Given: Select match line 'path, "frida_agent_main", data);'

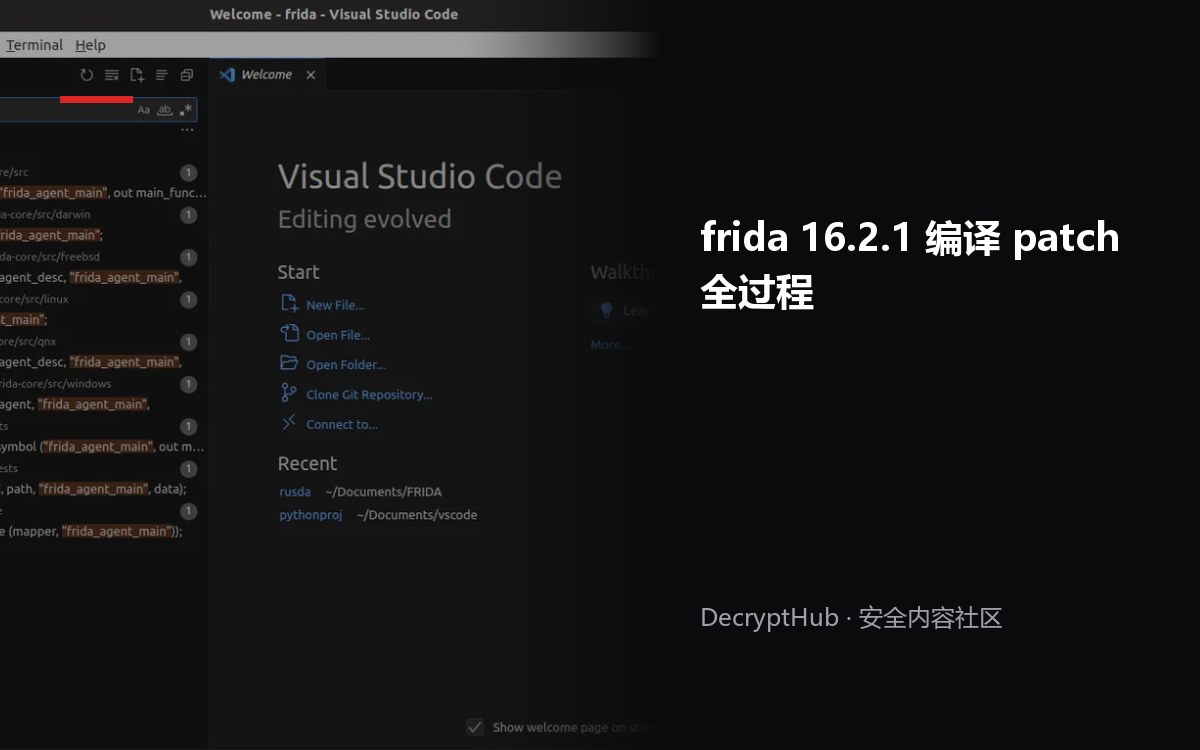Looking at the screenshot, I should (x=95, y=489).
